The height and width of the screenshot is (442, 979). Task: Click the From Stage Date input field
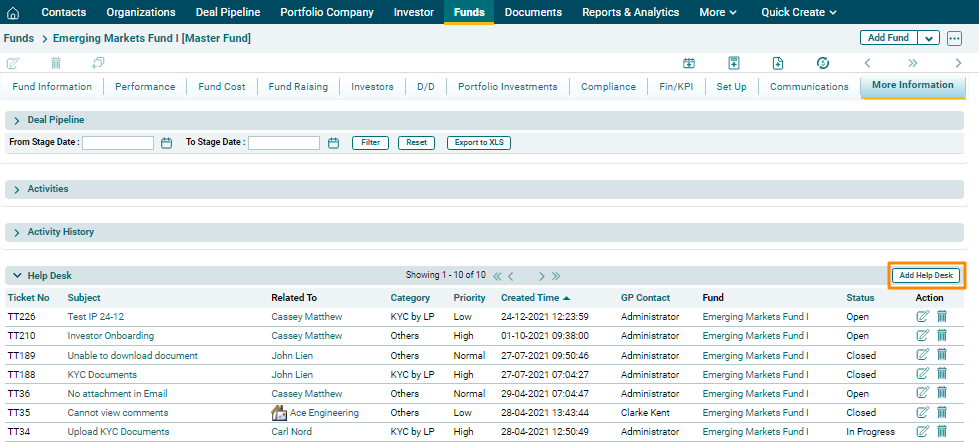tap(118, 143)
